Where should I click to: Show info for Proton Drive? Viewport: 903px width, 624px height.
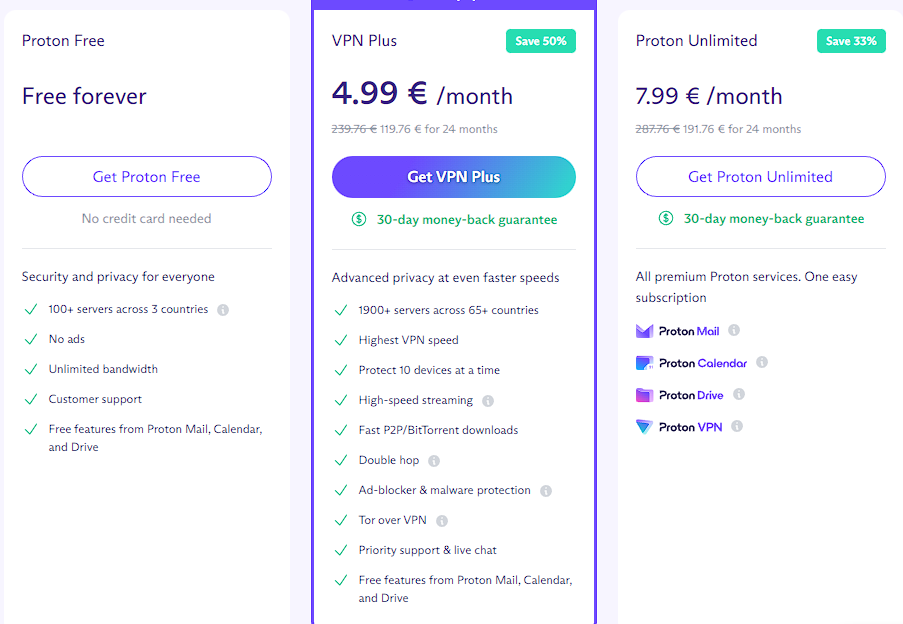[x=739, y=394]
